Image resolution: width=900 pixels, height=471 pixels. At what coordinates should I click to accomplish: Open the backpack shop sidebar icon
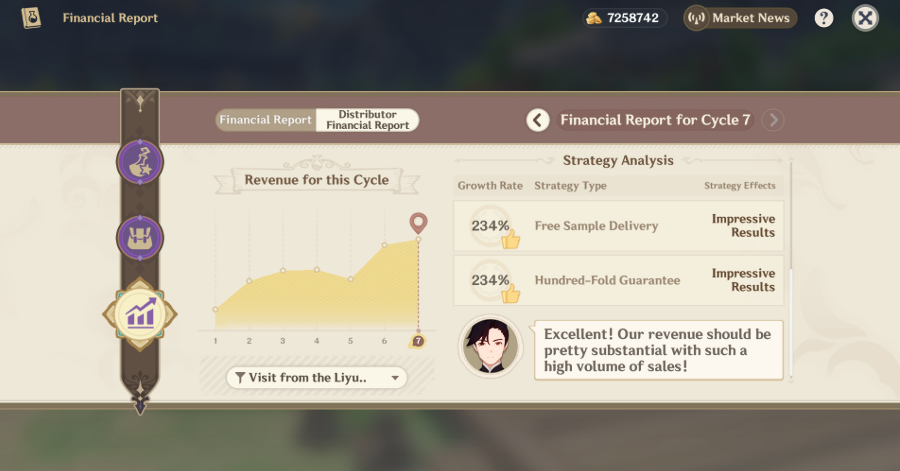pyautogui.click(x=140, y=238)
